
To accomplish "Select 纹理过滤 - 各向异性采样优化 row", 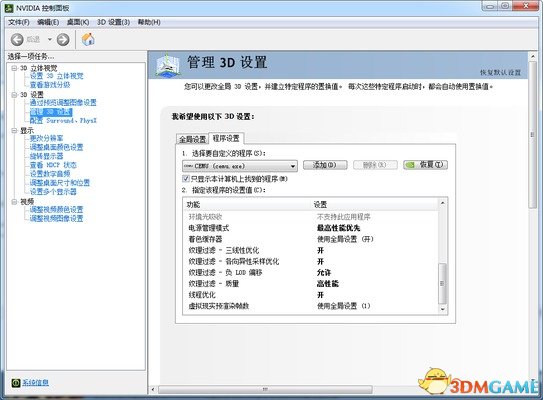I will point(311,261).
